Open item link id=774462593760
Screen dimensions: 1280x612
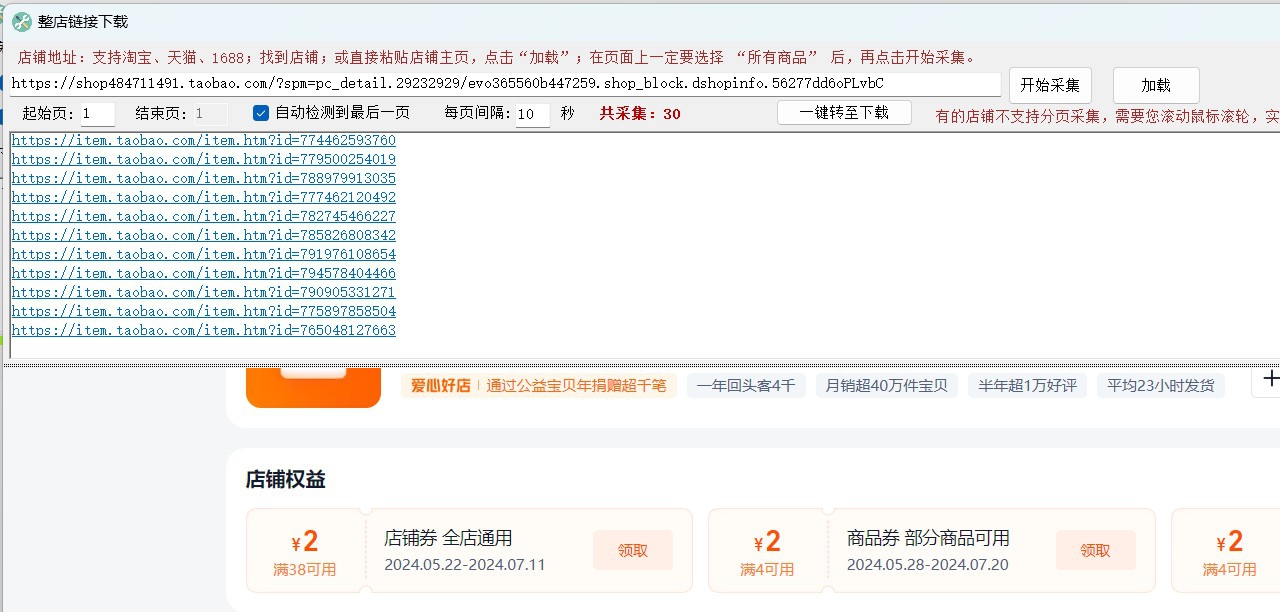(x=204, y=141)
